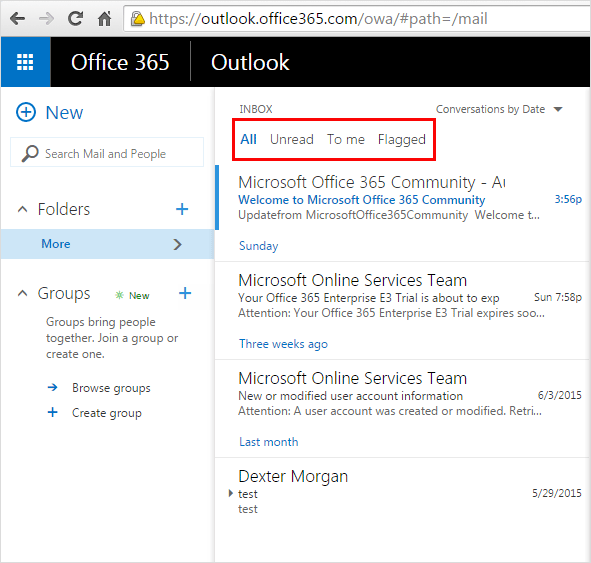Click the Create group plus icon

53,412
